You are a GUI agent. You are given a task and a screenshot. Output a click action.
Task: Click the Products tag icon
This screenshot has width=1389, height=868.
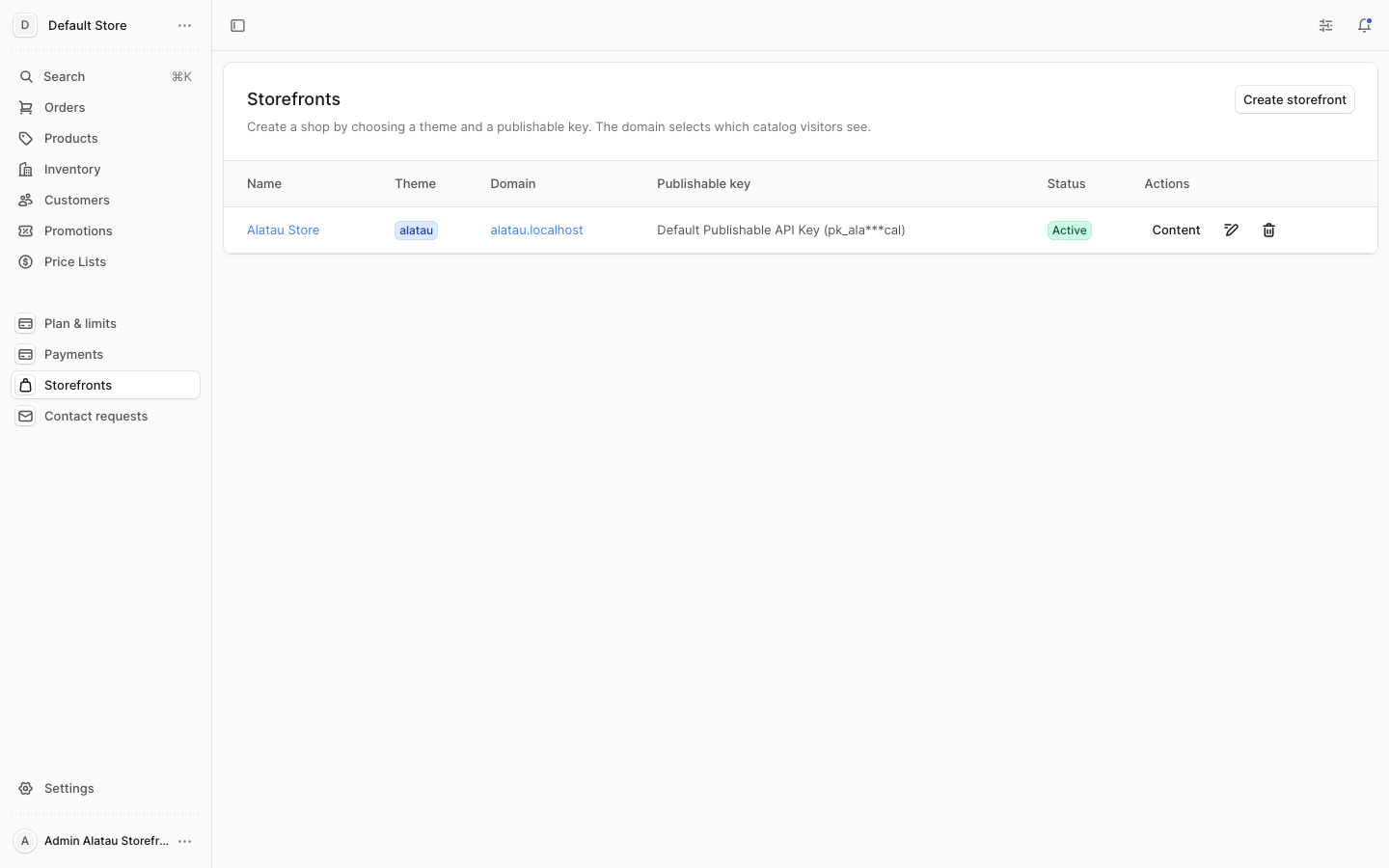click(x=26, y=139)
